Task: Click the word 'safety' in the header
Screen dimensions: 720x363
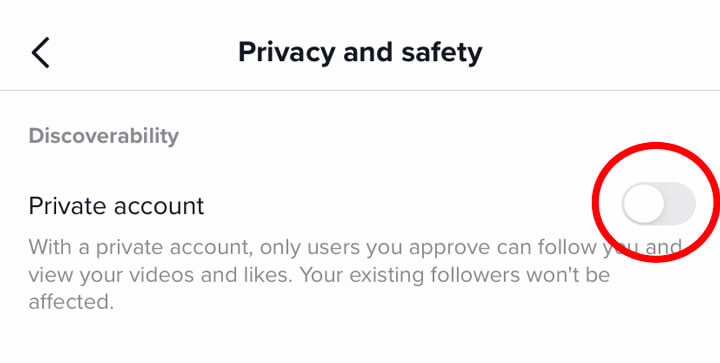Action: pyautogui.click(x=442, y=52)
